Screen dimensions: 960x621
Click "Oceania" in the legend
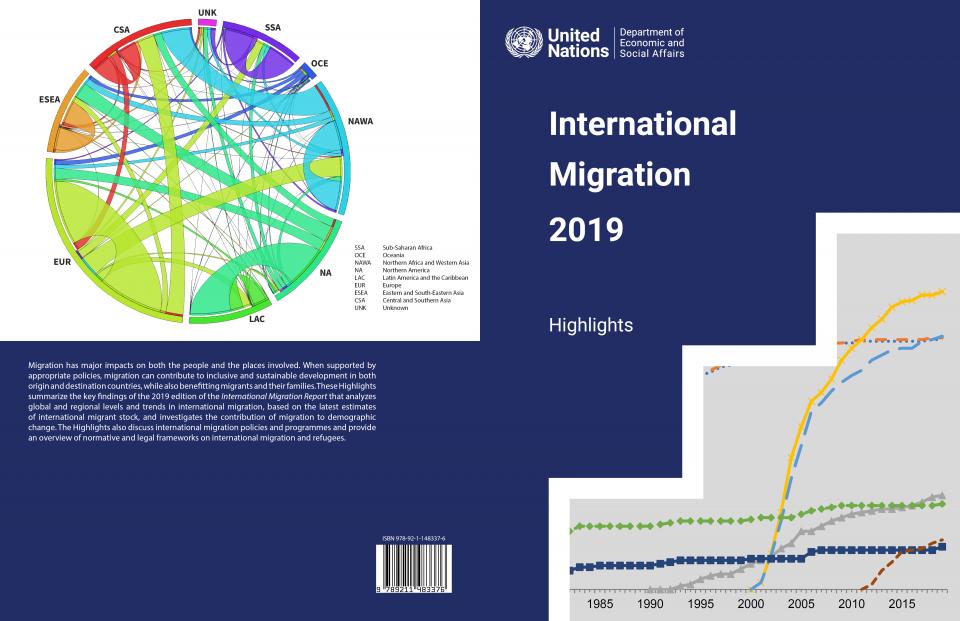click(x=393, y=255)
